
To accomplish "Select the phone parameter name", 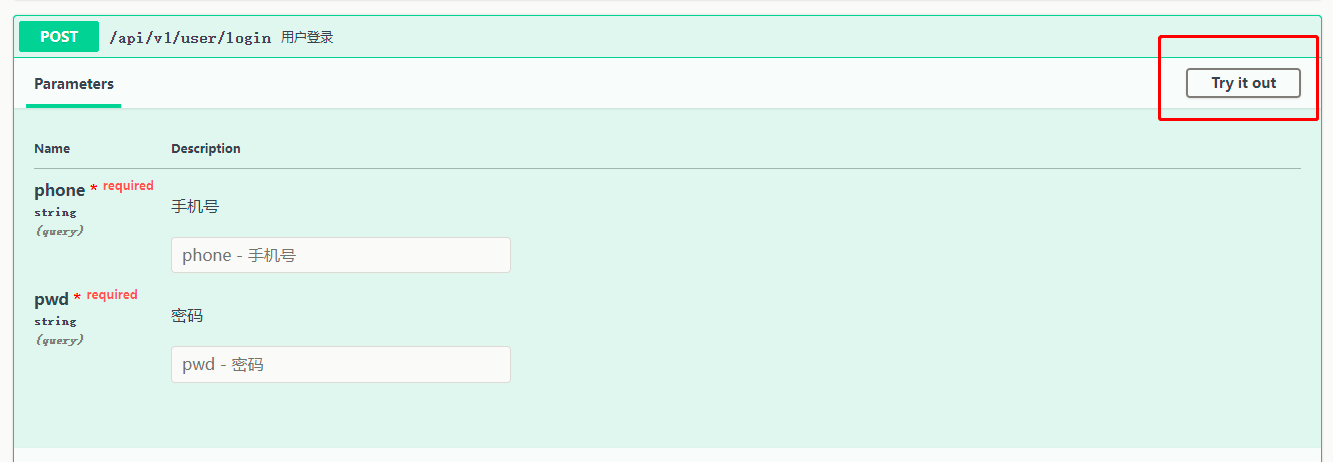I will point(60,190).
